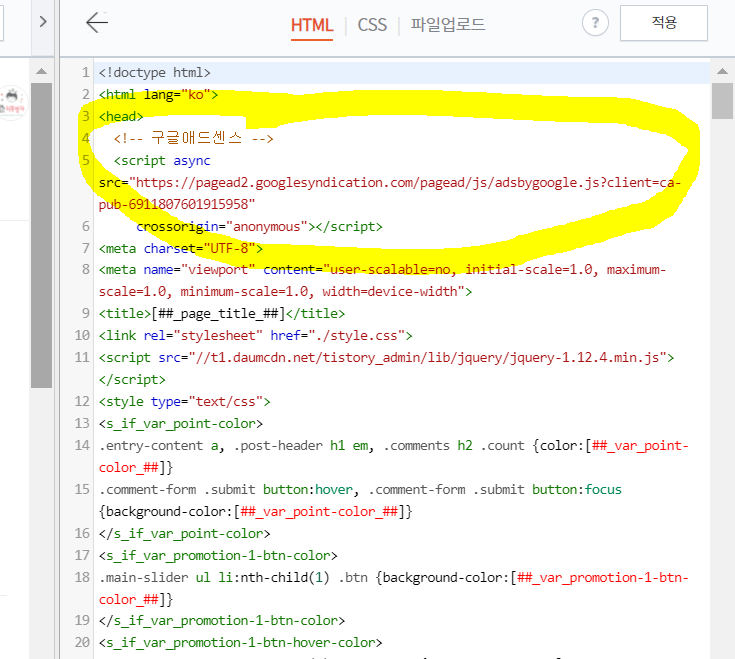Click the blog profile thumbnail
The height and width of the screenshot is (659, 735).
tap(13, 103)
